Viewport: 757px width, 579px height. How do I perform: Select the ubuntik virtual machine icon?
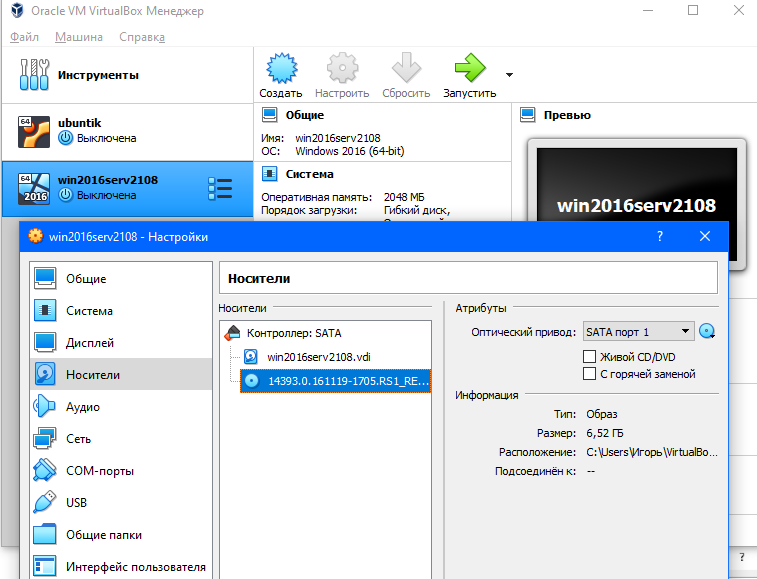(x=34, y=131)
